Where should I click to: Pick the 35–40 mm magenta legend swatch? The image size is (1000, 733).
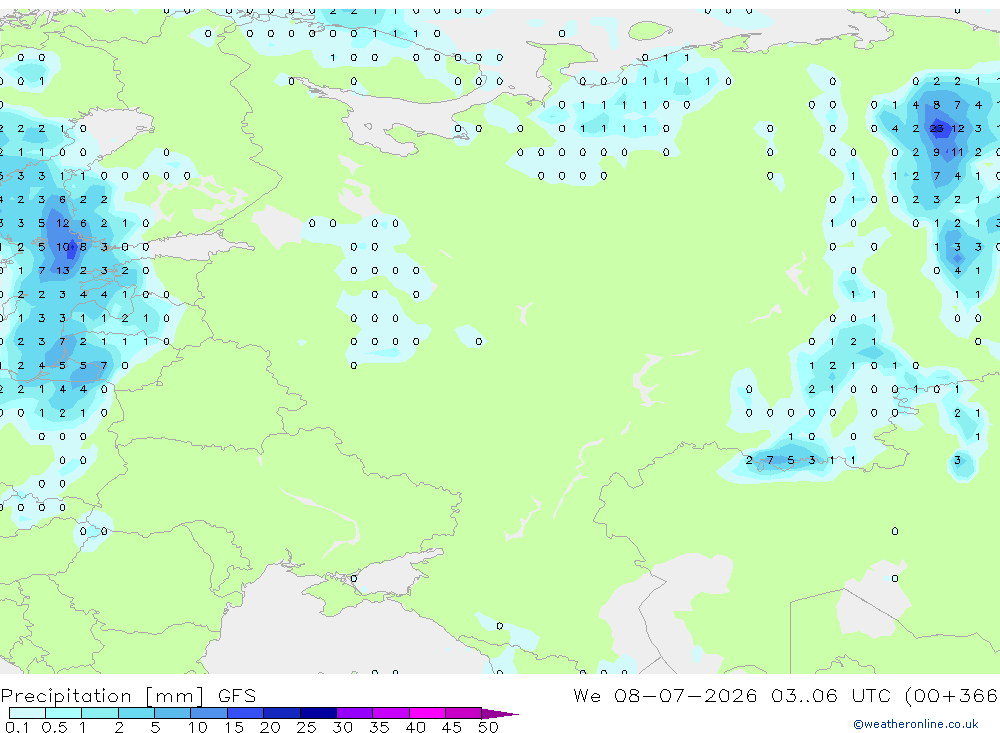[390, 713]
